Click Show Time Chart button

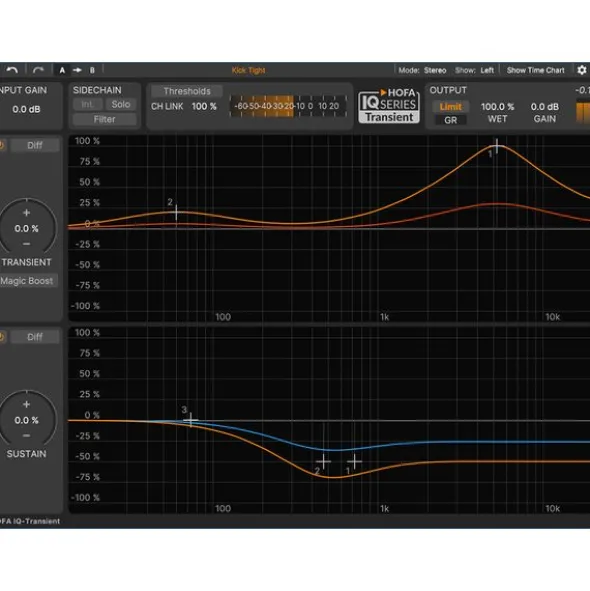click(x=535, y=70)
